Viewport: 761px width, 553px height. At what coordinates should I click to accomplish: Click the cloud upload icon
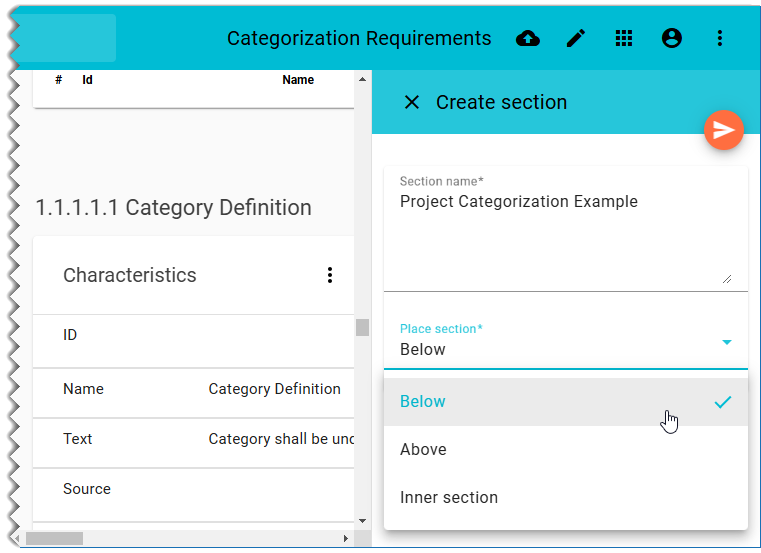click(x=528, y=38)
